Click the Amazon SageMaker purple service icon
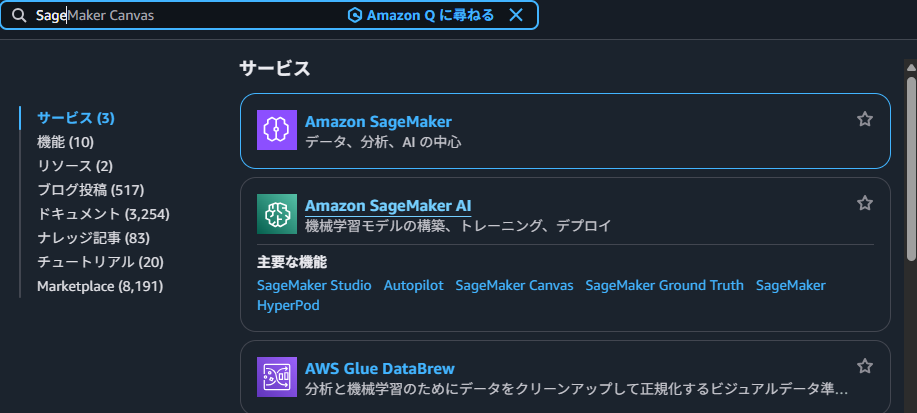This screenshot has height=413, width=917. coord(277,130)
